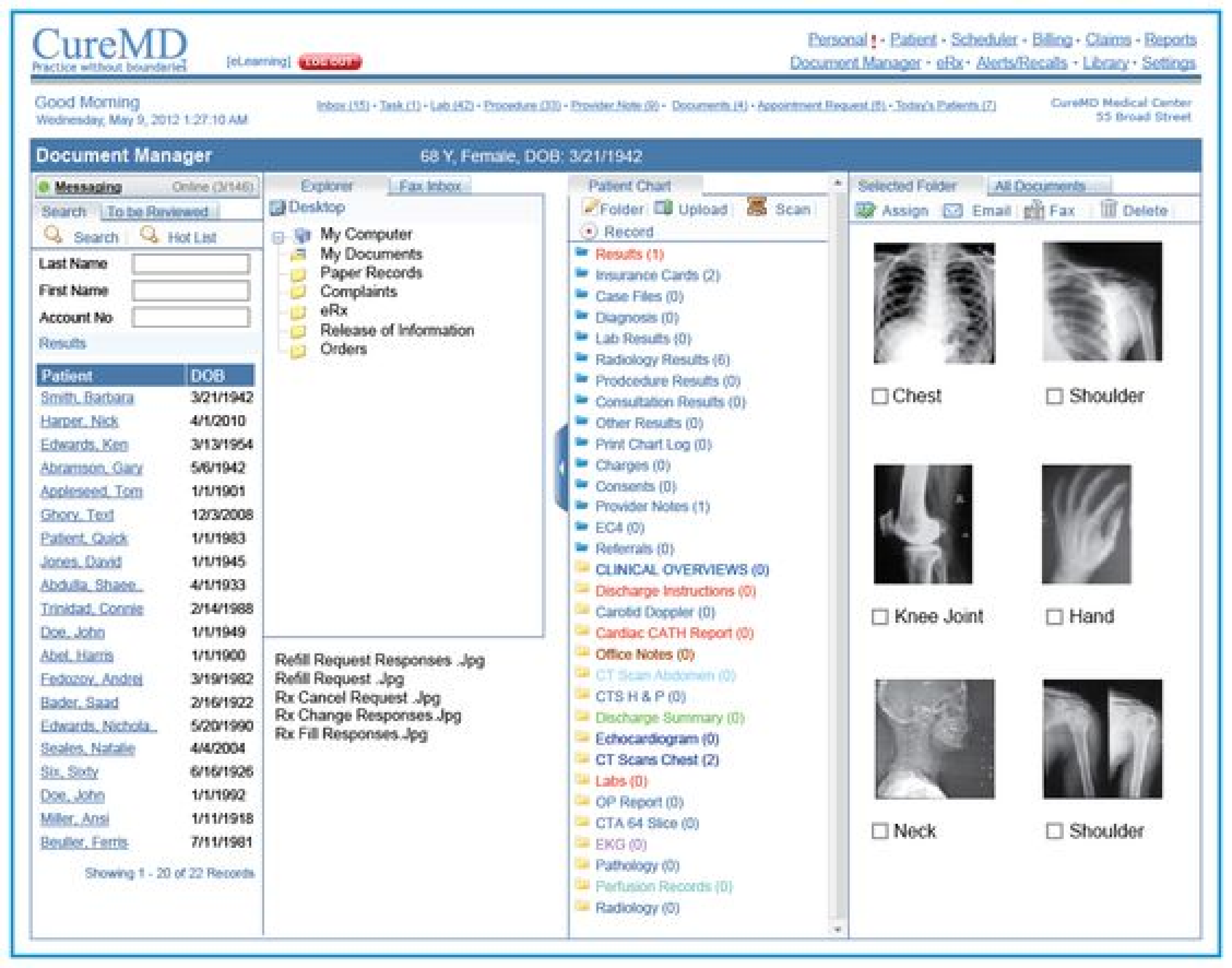Viewport: 1232px width, 968px height.
Task: Check the Chest image checkbox
Action: (x=879, y=396)
